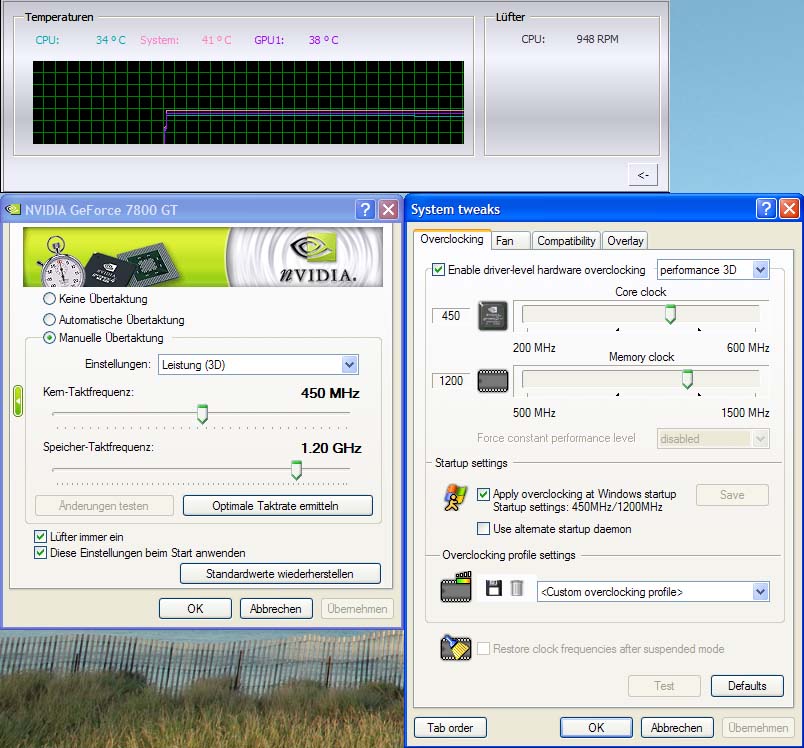Screen dimensions: 804x748
Task: Click the Memory clock slider handle
Action: coord(688,379)
